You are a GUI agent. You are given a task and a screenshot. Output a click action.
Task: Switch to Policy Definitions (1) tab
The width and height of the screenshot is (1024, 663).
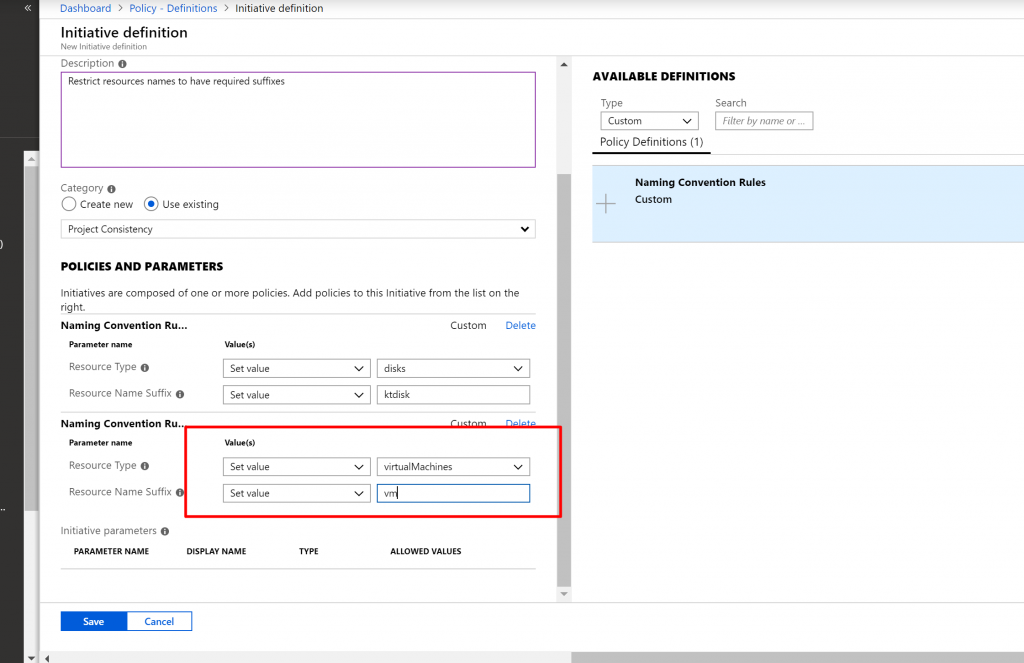click(651, 142)
